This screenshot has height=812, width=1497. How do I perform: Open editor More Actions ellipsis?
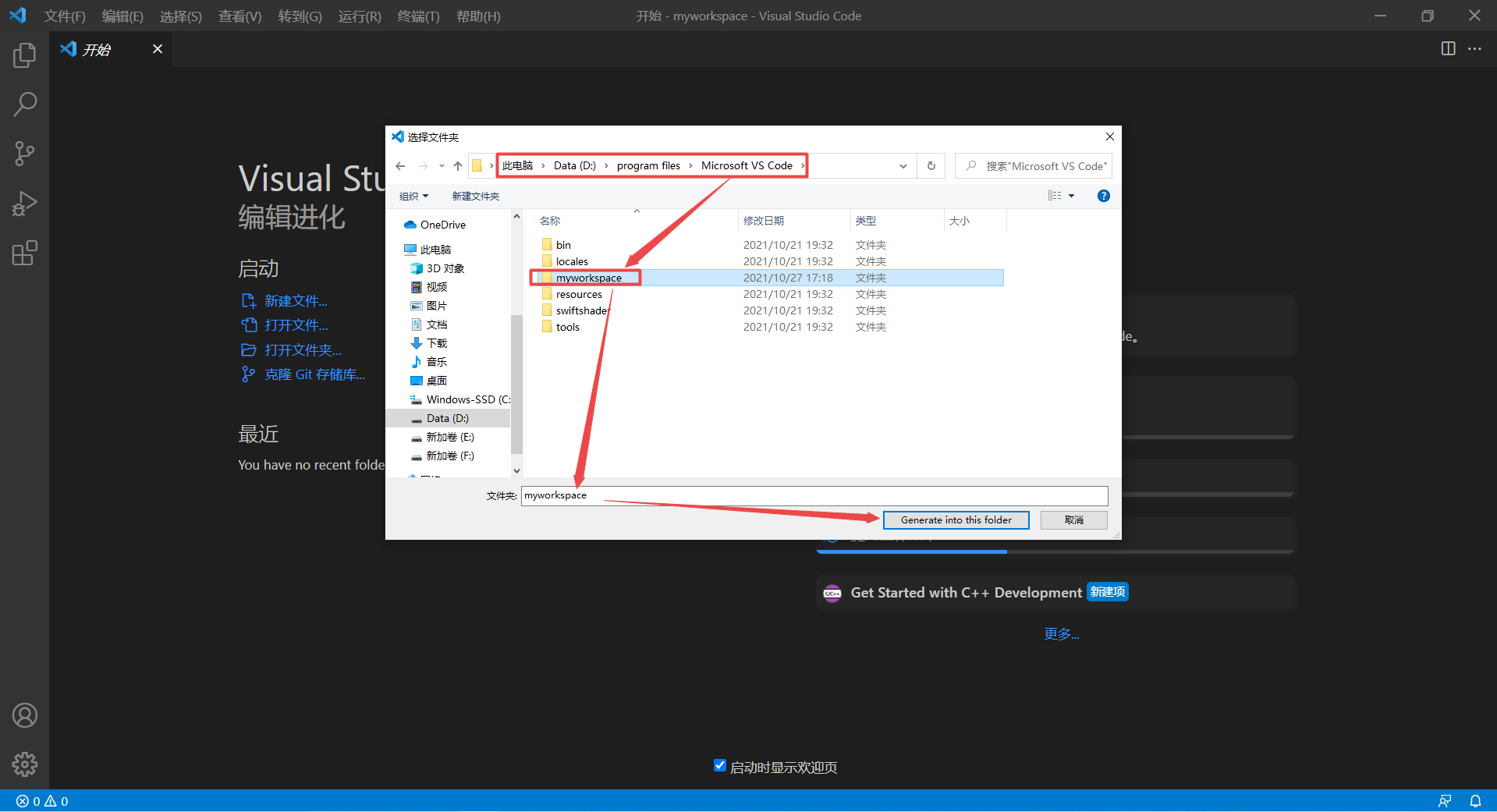[x=1474, y=48]
